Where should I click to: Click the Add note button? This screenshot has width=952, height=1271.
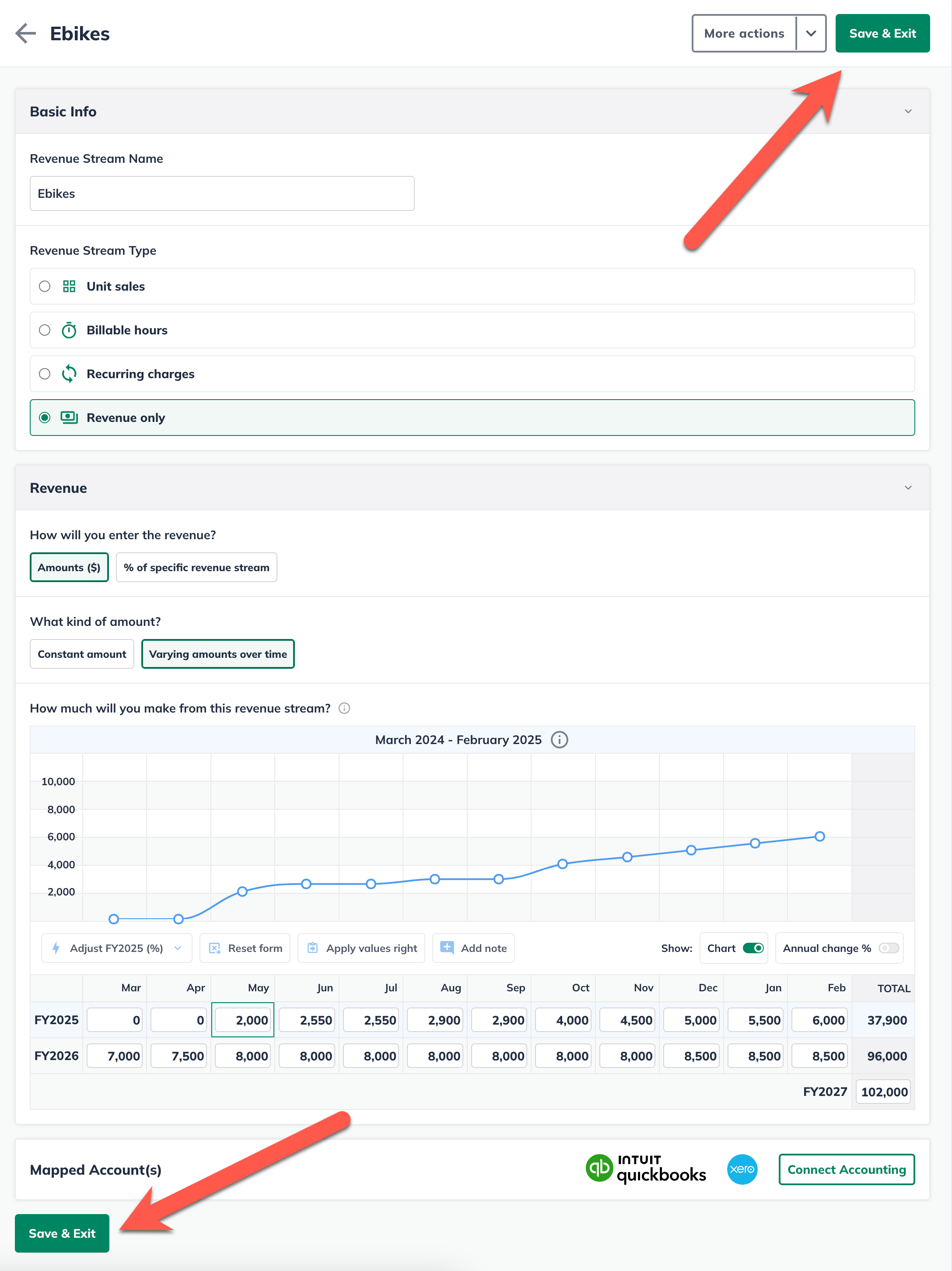click(473, 948)
